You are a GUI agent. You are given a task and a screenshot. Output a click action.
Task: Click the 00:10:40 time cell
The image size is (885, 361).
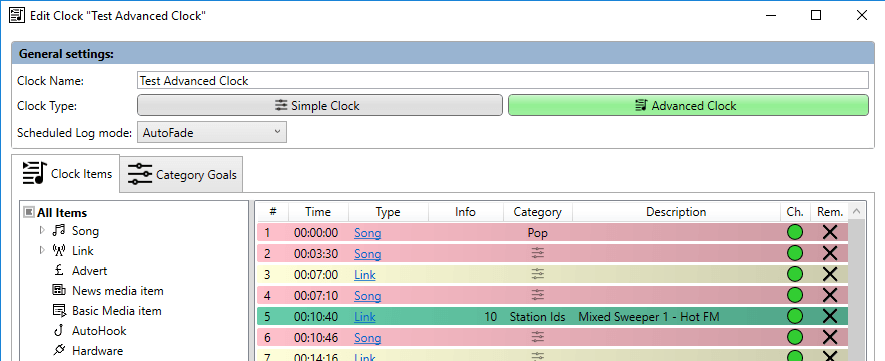point(316,317)
